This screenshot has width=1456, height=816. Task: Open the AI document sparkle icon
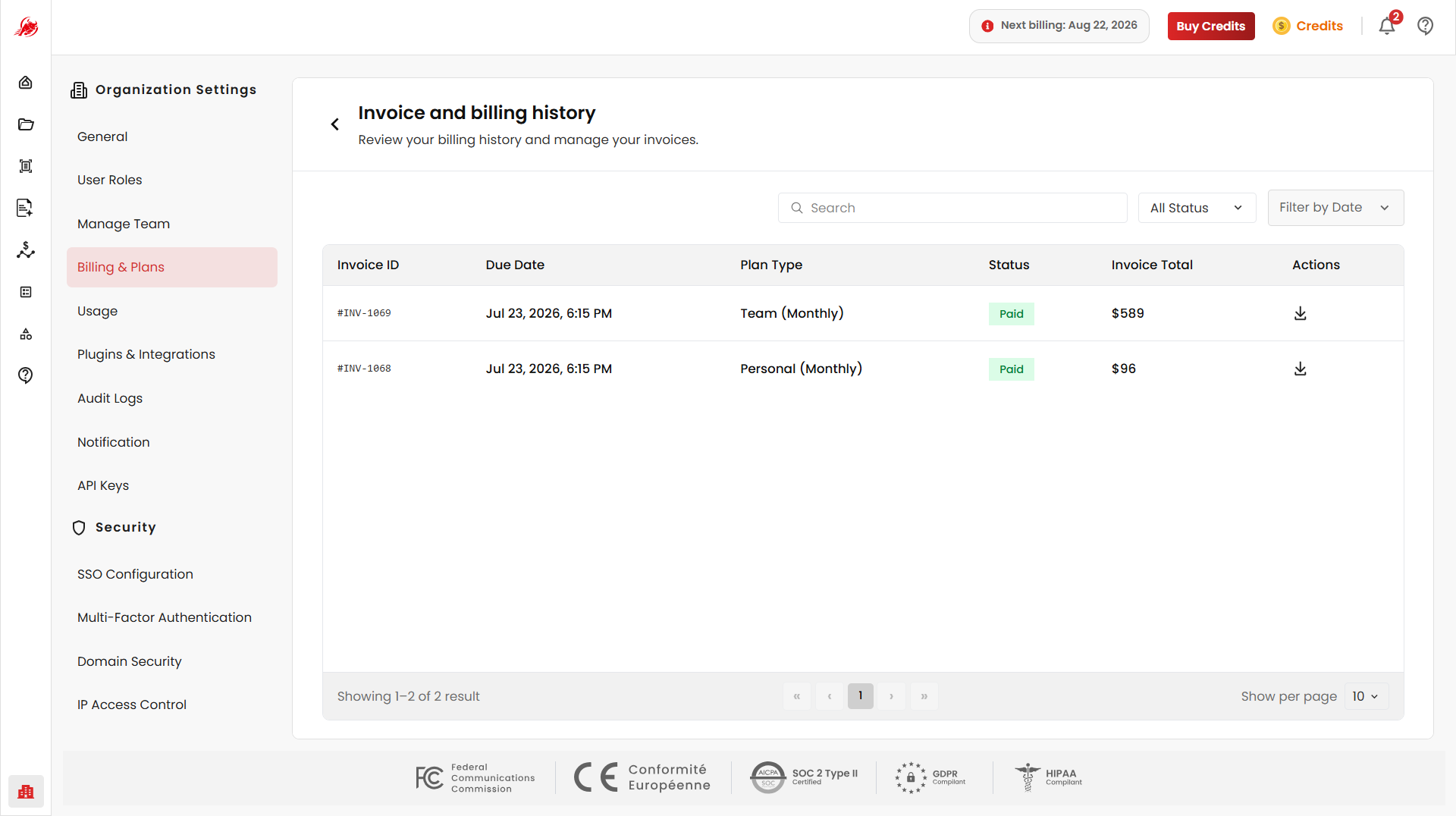click(26, 208)
